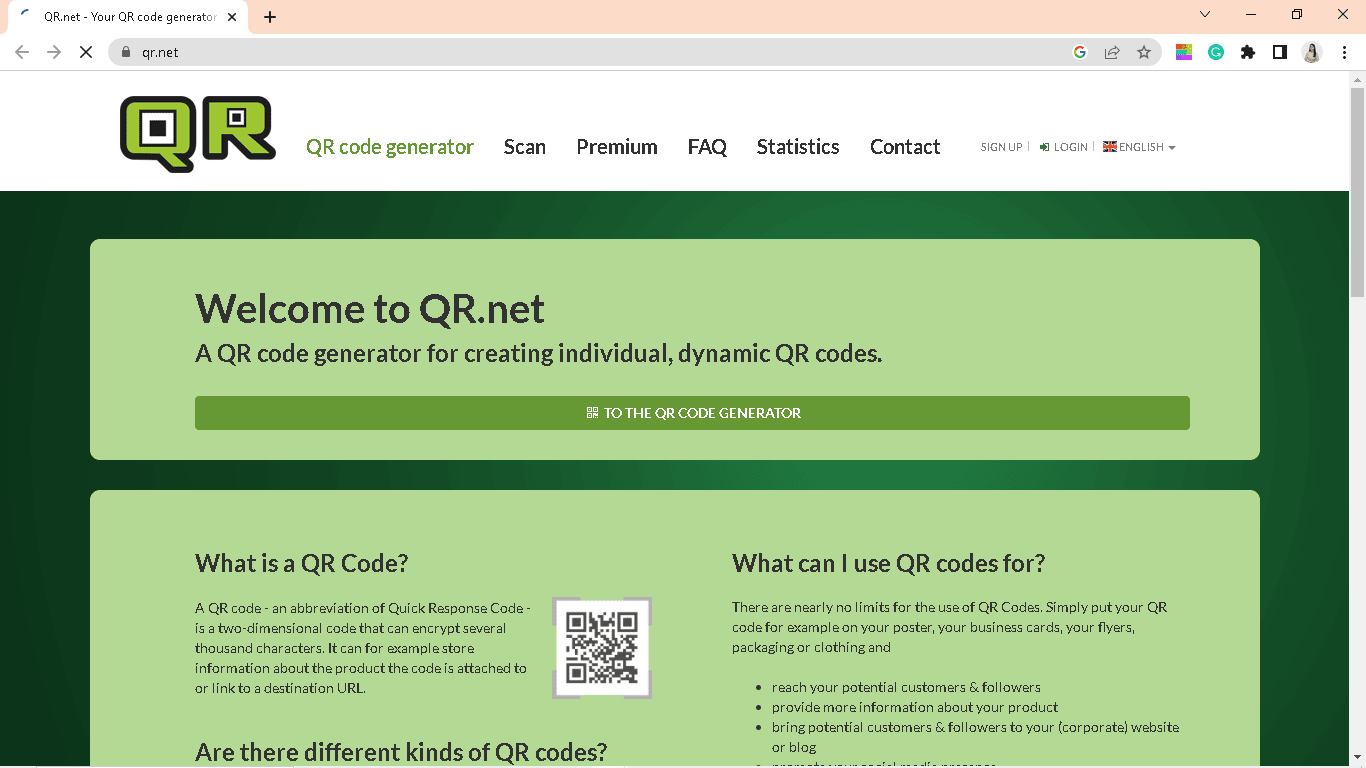Click "What can I use QR codes for?" heading

[889, 563]
